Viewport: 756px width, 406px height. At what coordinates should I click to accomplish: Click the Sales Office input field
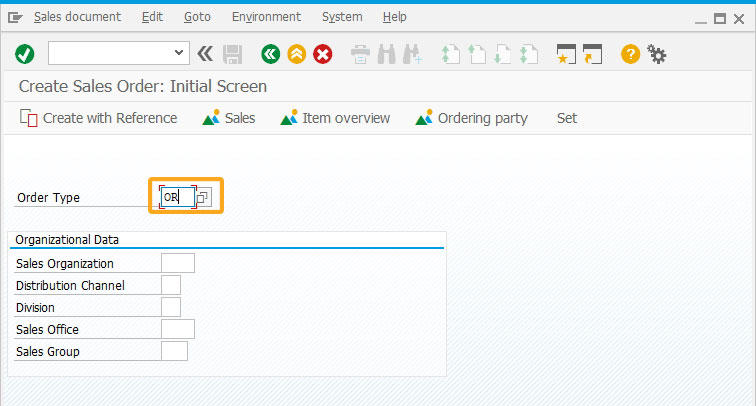[178, 329]
